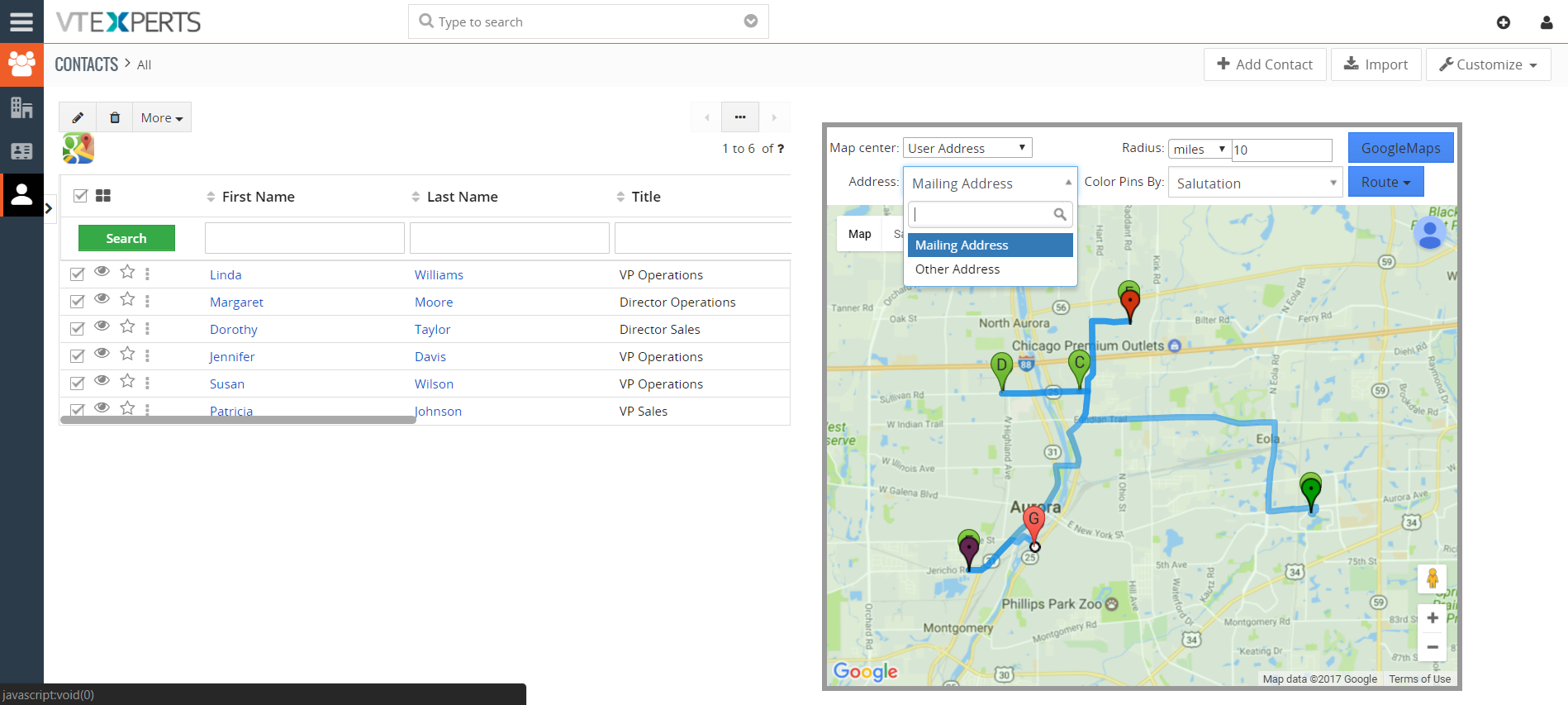Zoom out the map with minus
The image size is (1568, 705).
1433,647
